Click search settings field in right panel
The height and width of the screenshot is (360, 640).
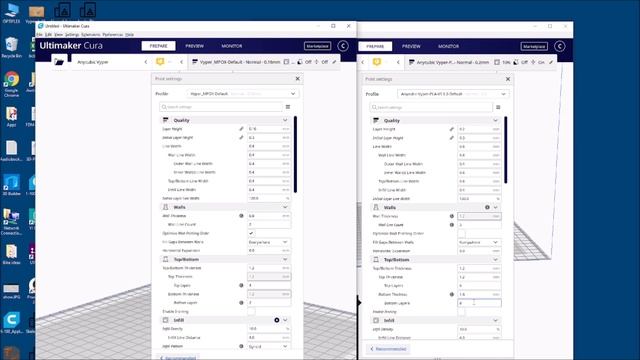431,107
